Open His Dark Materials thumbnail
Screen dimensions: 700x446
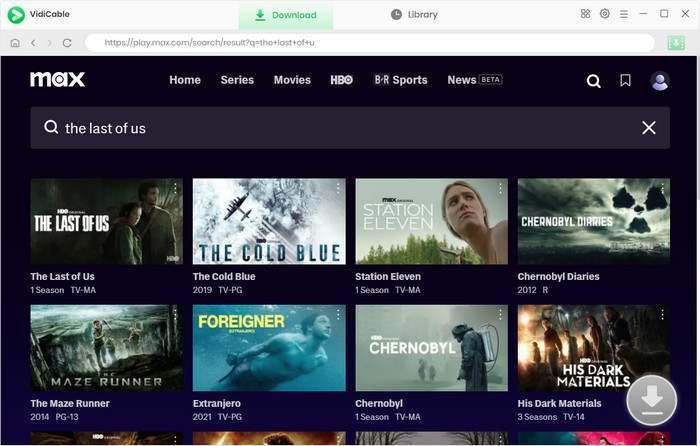(594, 348)
